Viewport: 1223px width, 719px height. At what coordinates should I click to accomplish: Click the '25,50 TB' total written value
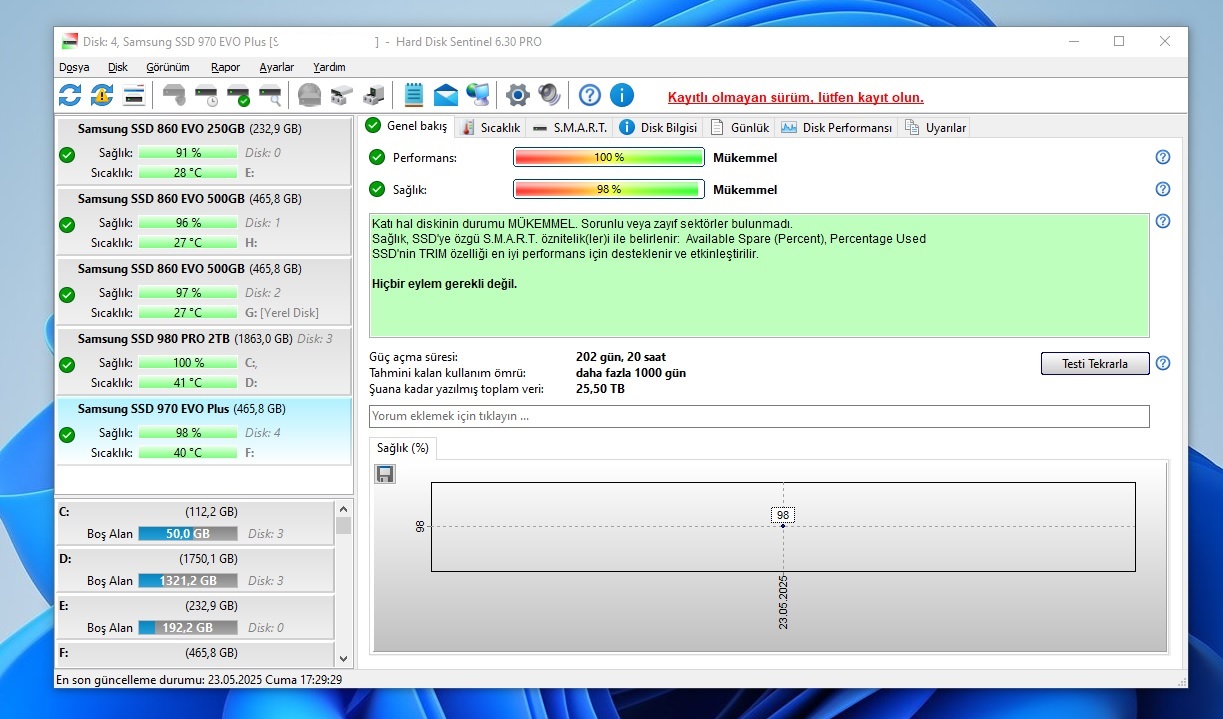[600, 389]
